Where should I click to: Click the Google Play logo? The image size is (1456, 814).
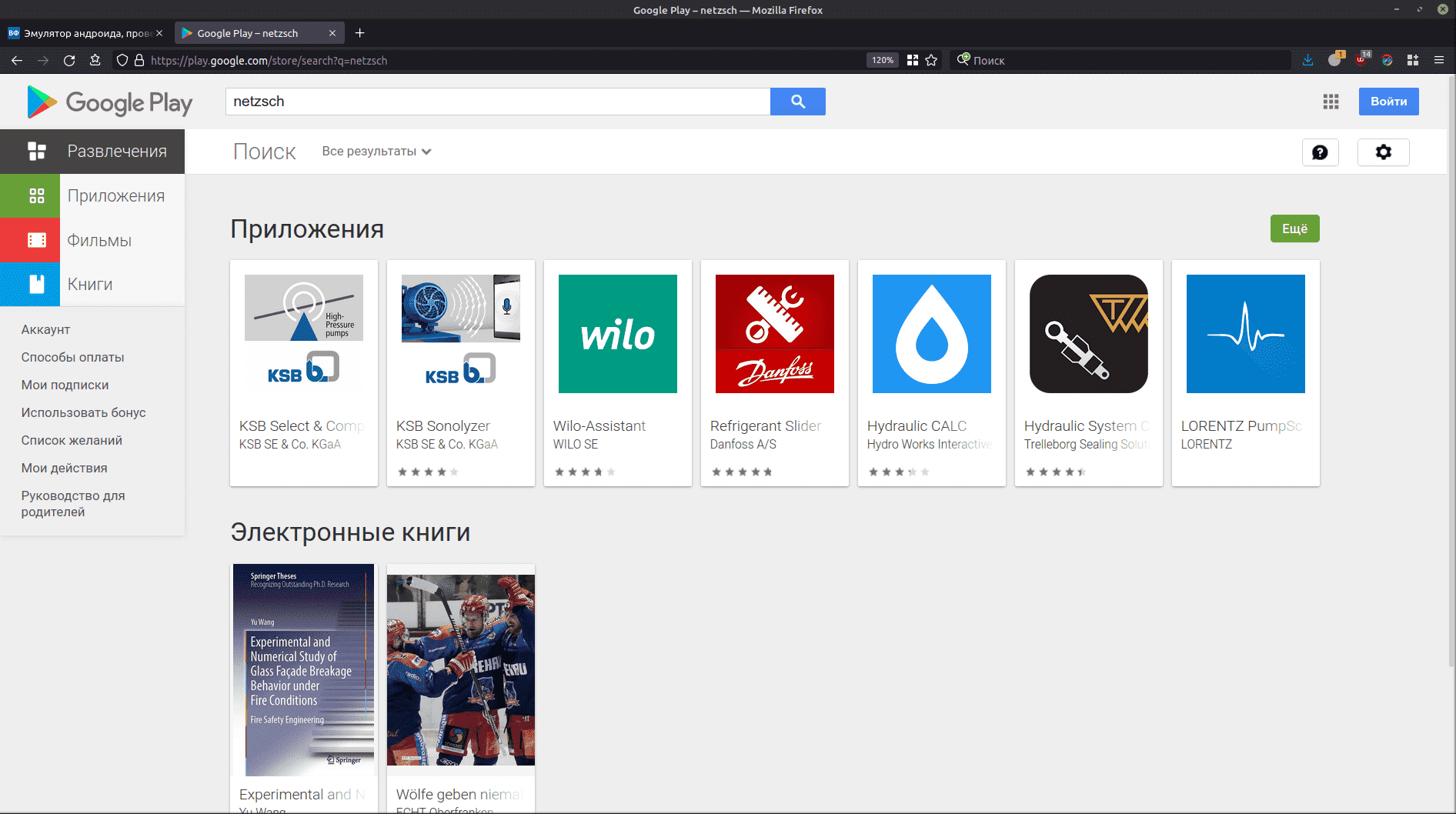[x=109, y=102]
